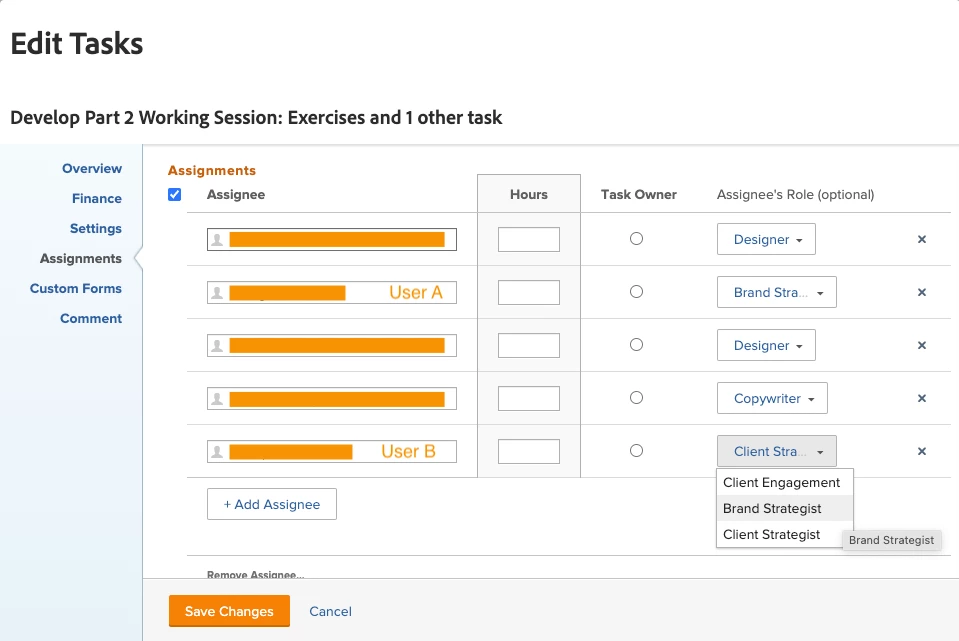Delete the Copywriter assignee row
This screenshot has width=959, height=641.
(x=922, y=398)
